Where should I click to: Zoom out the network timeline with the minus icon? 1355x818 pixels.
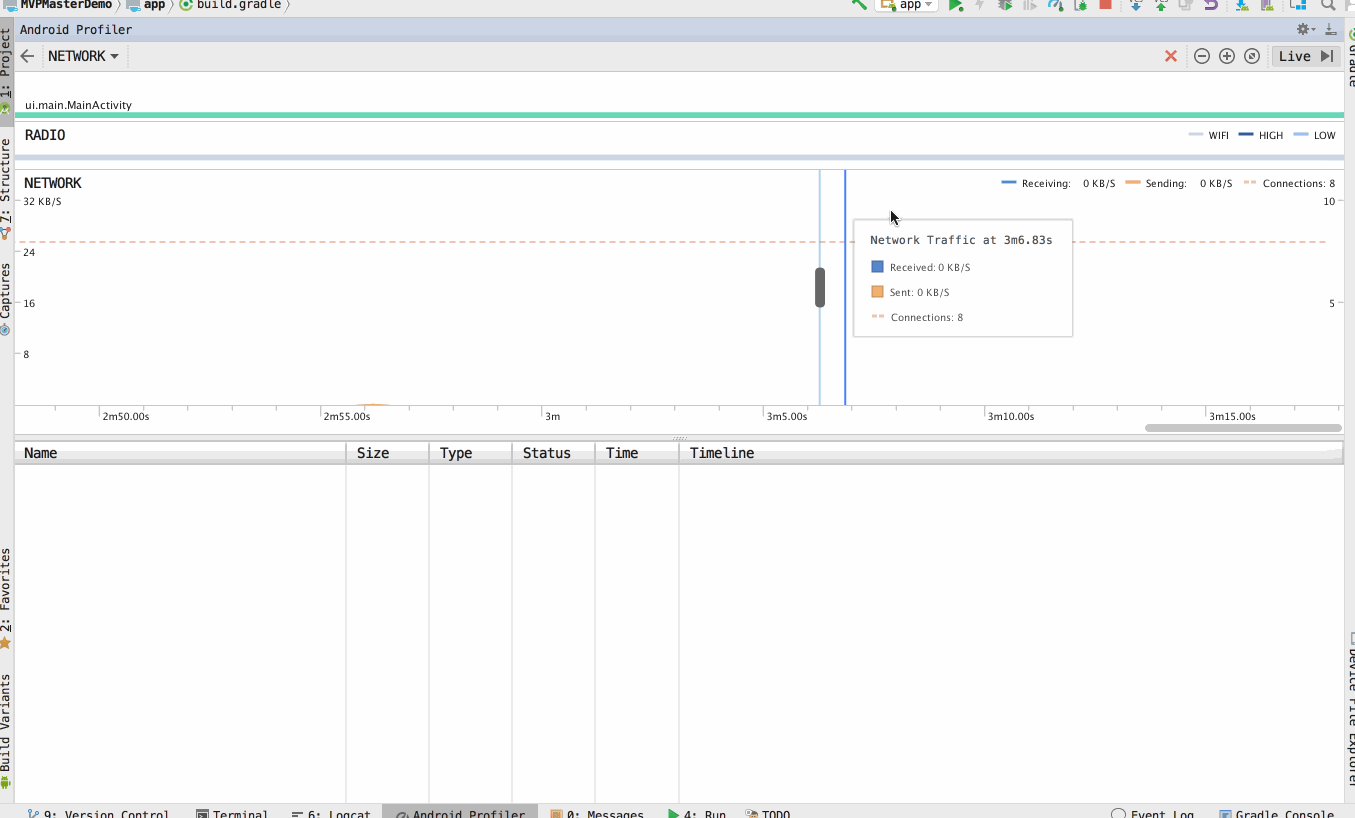point(1202,56)
